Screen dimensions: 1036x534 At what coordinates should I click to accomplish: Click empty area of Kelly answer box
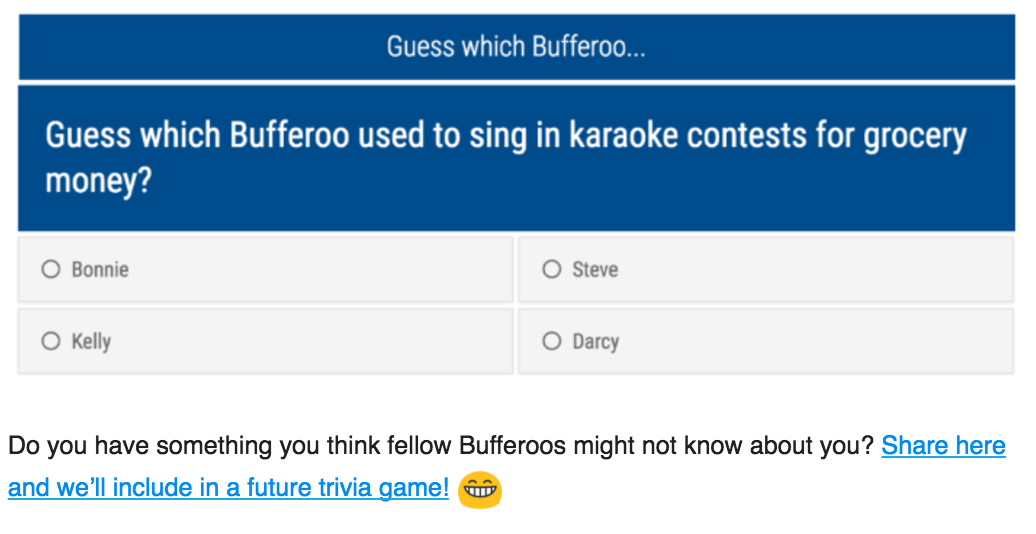pos(317,341)
